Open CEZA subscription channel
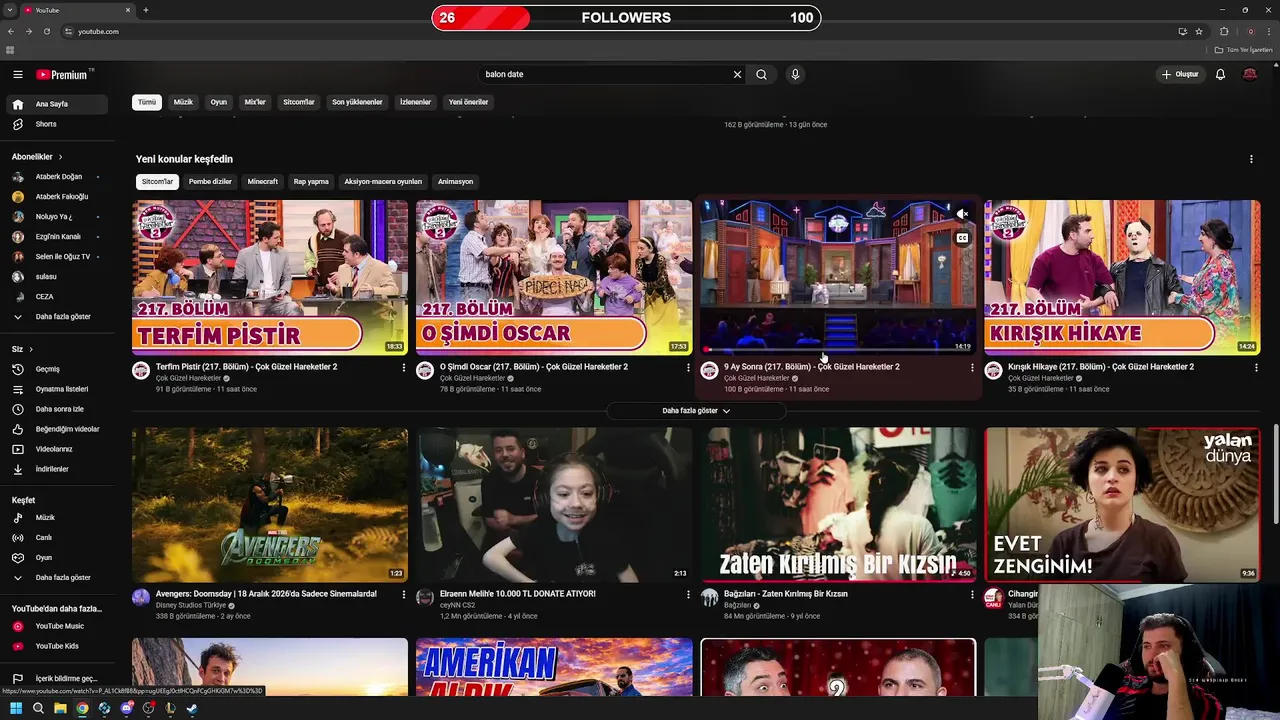Screen dimensions: 1280x720 tap(58, 297)
